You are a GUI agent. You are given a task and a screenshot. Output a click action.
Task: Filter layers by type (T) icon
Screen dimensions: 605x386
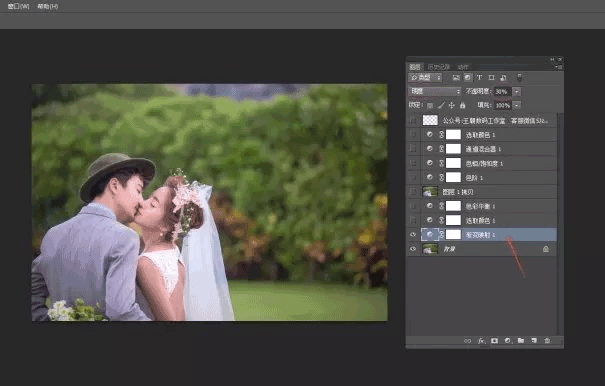click(479, 78)
